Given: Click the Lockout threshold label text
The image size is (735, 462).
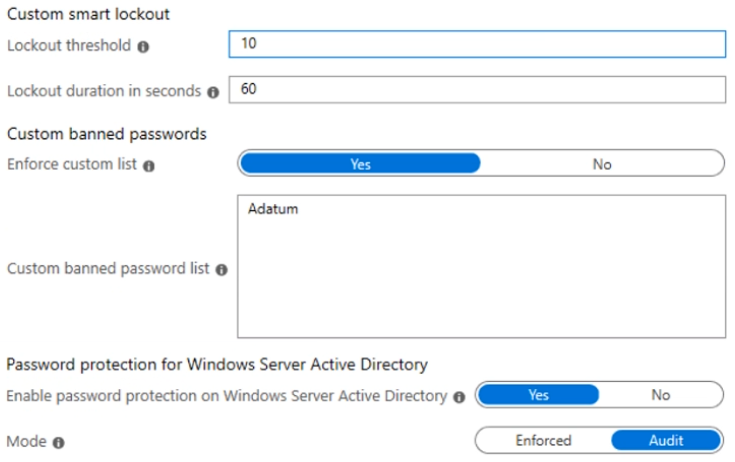Looking at the screenshot, I should coord(69,46).
